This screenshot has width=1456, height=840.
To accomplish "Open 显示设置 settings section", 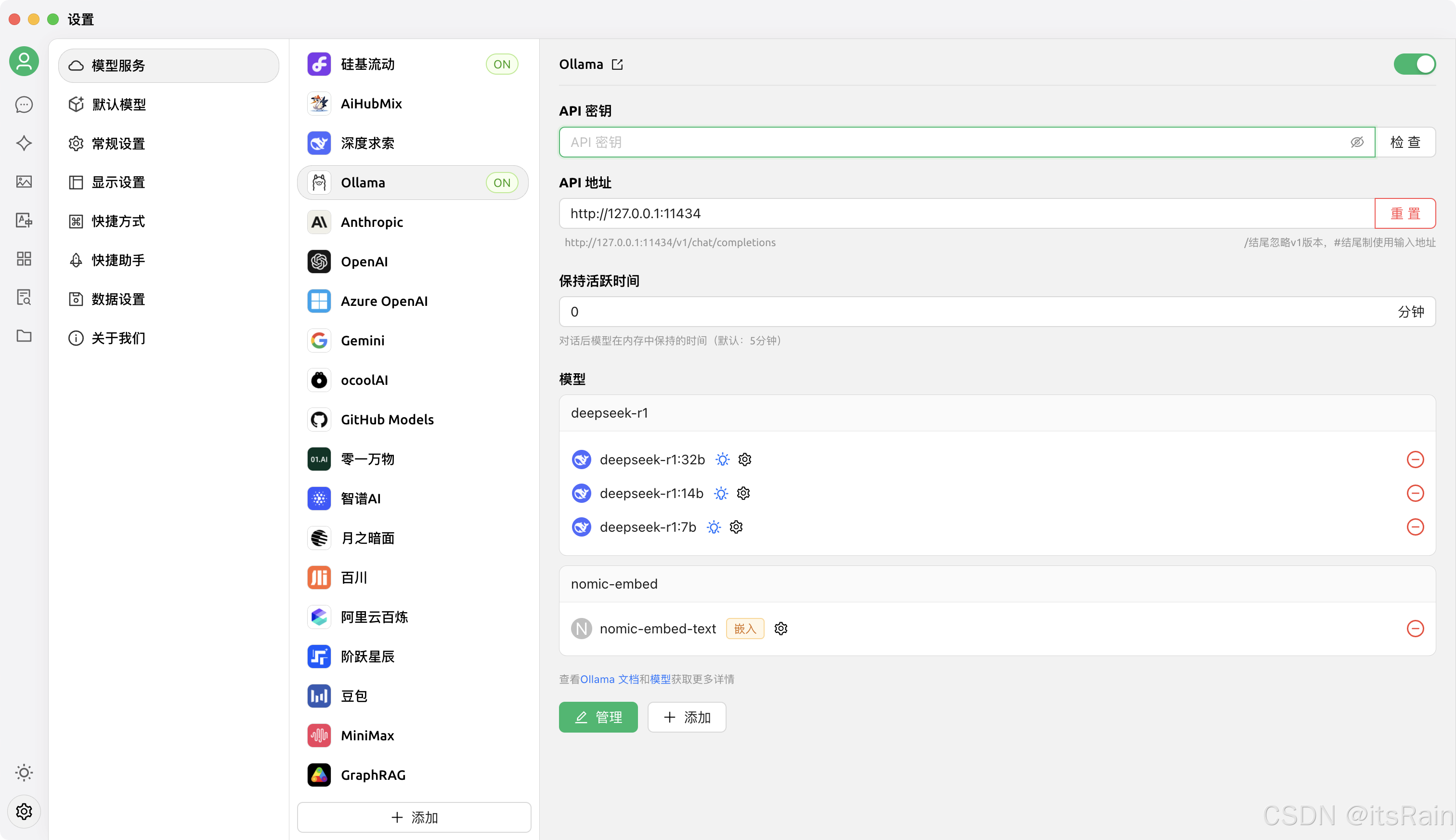I will pyautogui.click(x=169, y=183).
